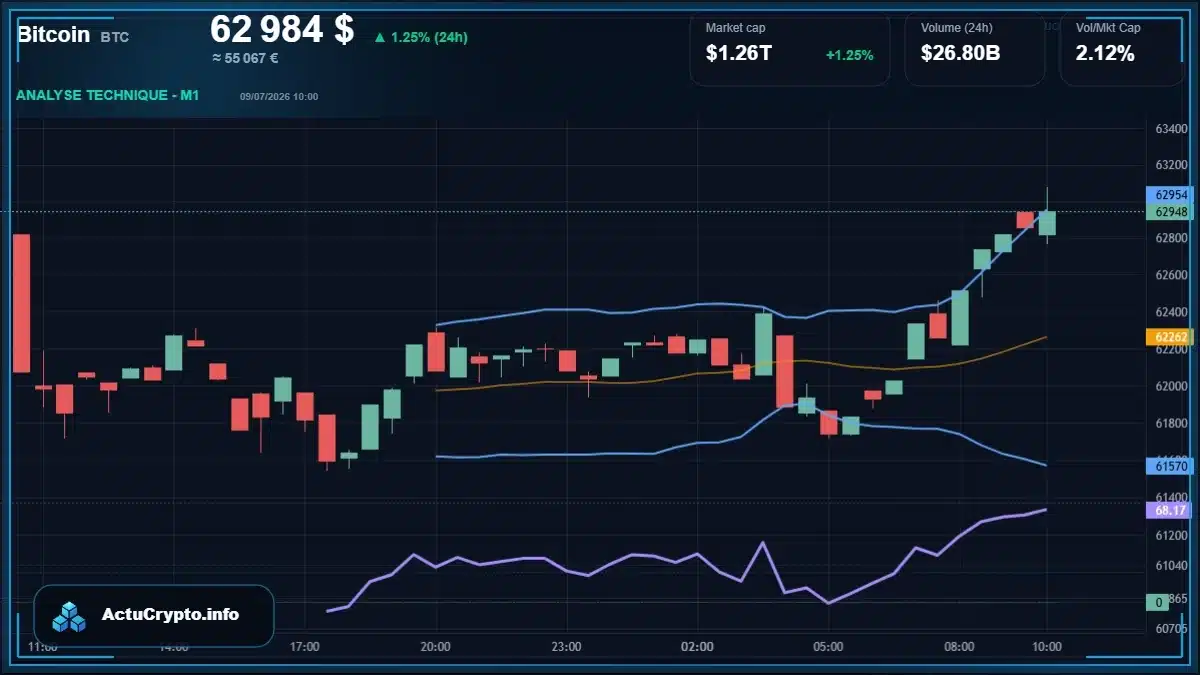Click the 09/07/2026 10:00 timestamp
The height and width of the screenshot is (675, 1200).
point(279,96)
